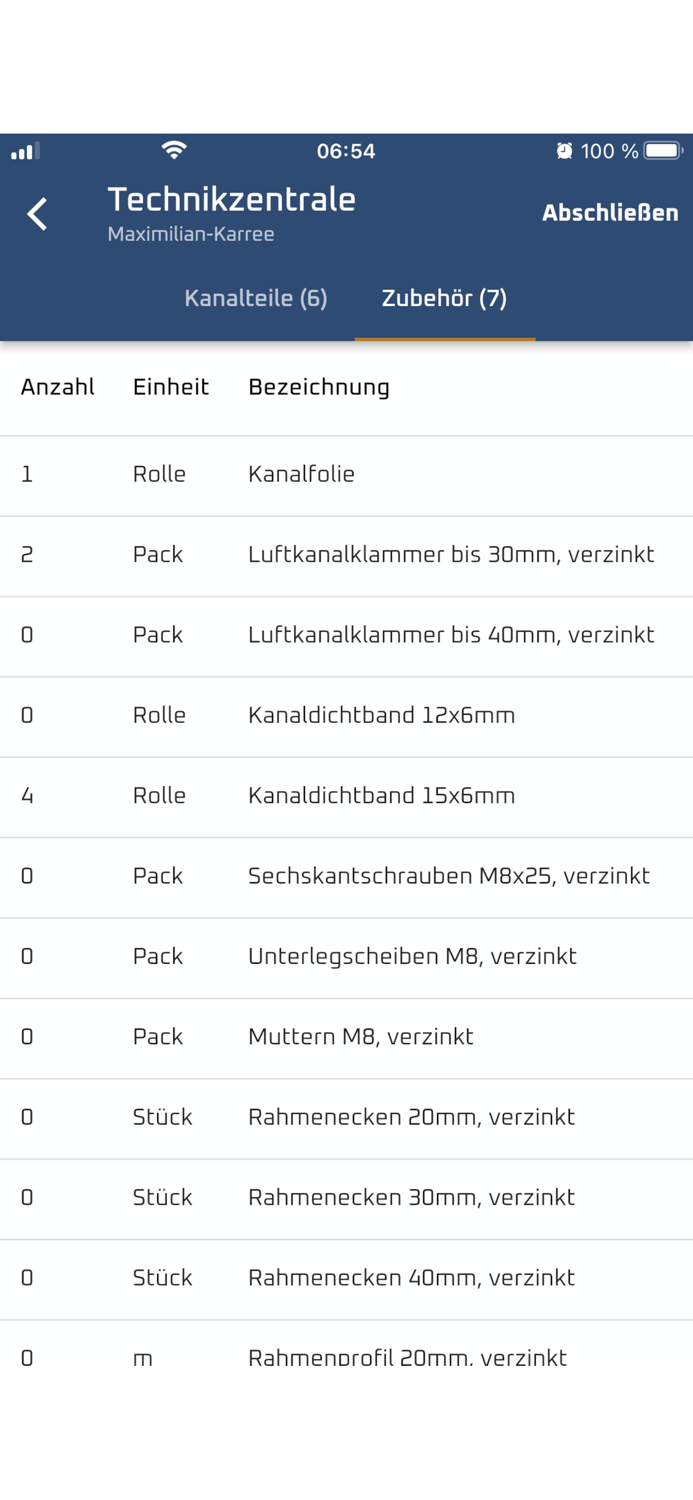
Task: Tap the Maximilian-Karree subtitle
Action: click(189, 234)
